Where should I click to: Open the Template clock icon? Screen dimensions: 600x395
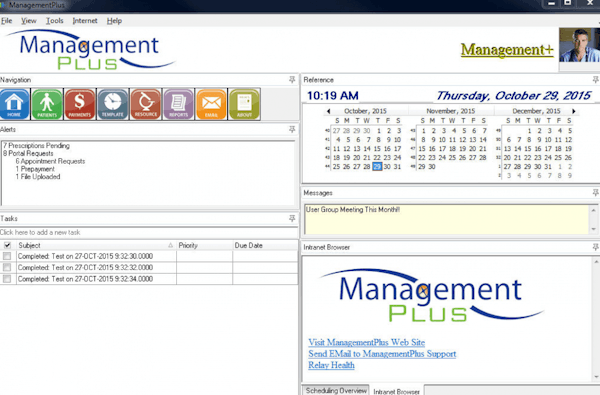(112, 104)
